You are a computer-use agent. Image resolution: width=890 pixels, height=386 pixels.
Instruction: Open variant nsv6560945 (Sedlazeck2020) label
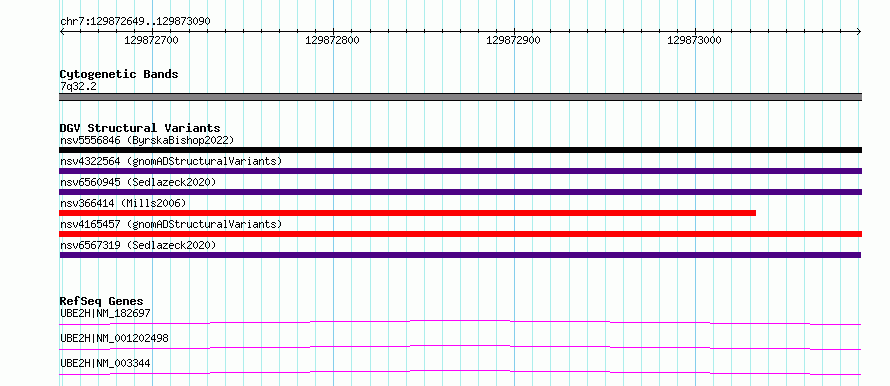click(138, 182)
